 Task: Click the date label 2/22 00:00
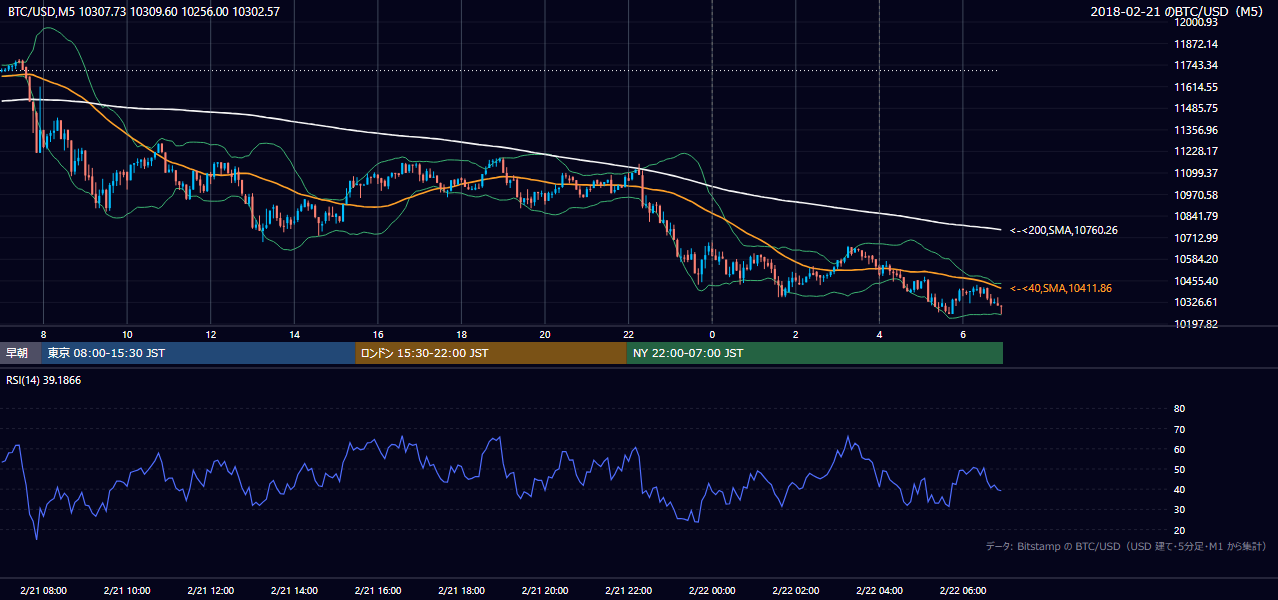pos(712,591)
